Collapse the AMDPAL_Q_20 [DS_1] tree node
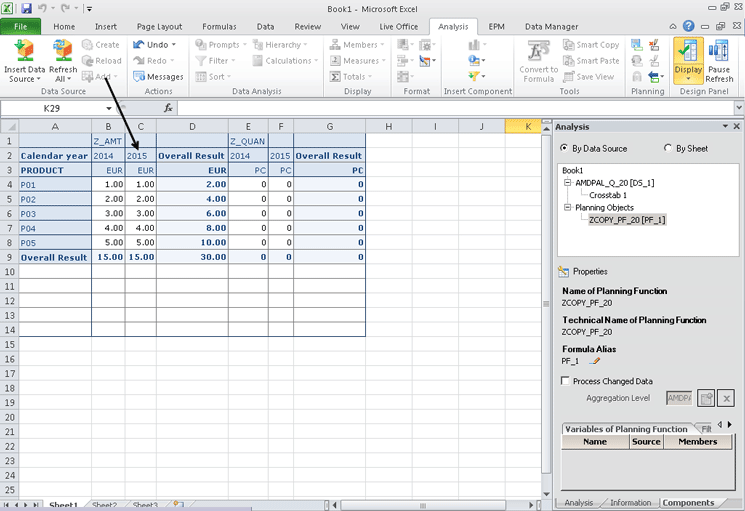The height and width of the screenshot is (511, 745). (567, 183)
